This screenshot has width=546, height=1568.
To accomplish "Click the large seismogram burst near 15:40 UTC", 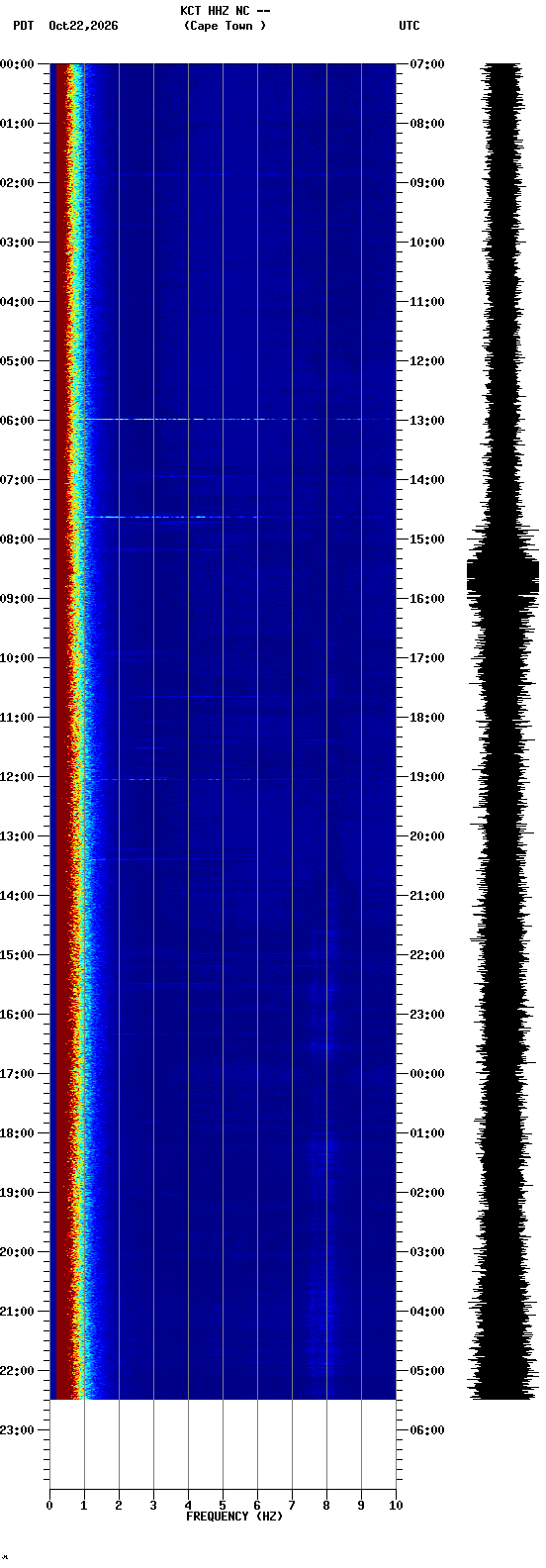I will tap(502, 576).
